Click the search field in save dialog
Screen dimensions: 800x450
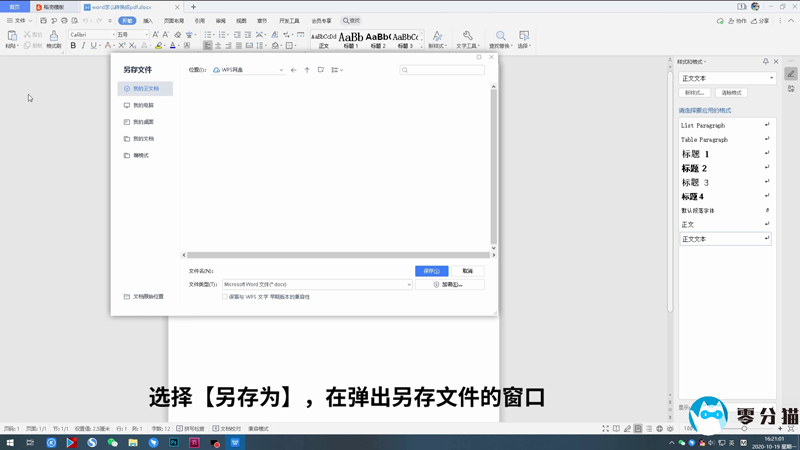[x=442, y=70]
